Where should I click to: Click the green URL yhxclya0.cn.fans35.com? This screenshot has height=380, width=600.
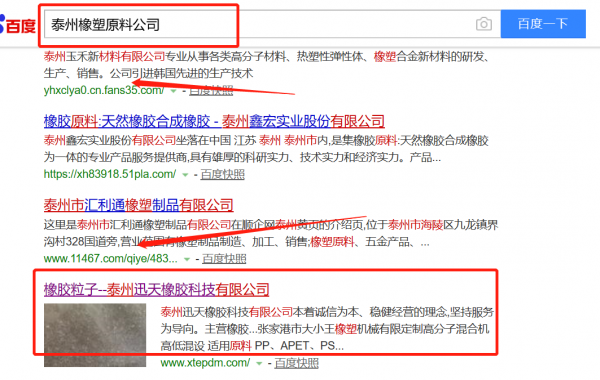(104, 90)
